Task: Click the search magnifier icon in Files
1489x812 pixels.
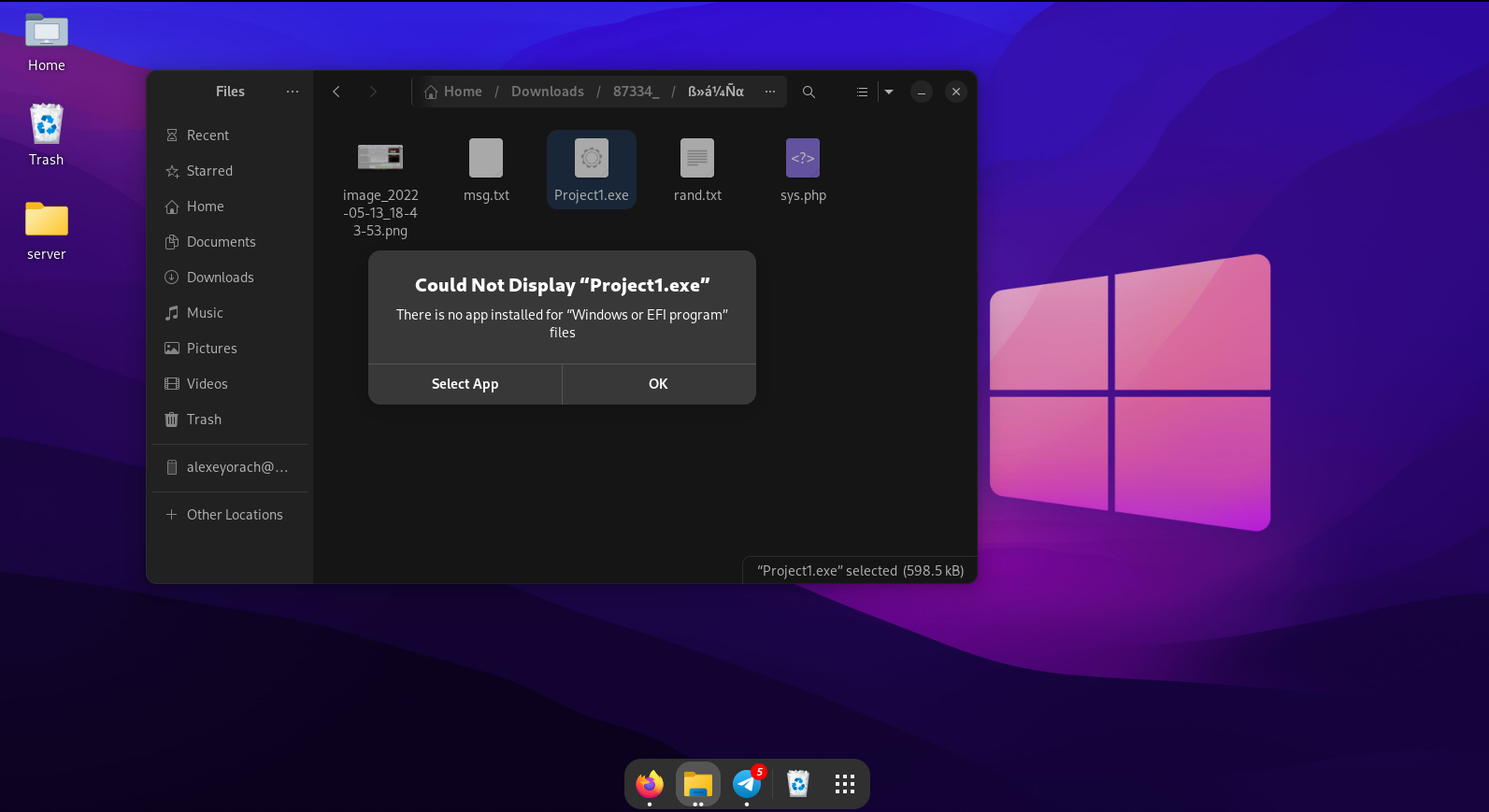Action: pyautogui.click(x=809, y=92)
